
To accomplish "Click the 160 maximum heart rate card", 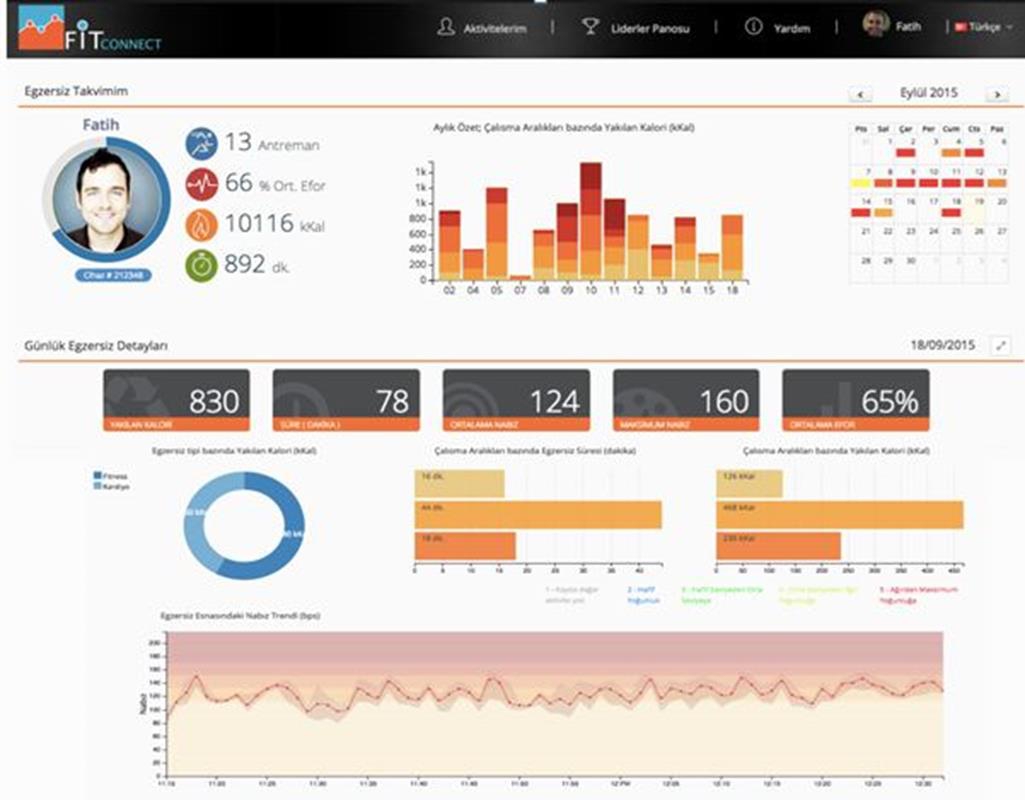I will 686,400.
